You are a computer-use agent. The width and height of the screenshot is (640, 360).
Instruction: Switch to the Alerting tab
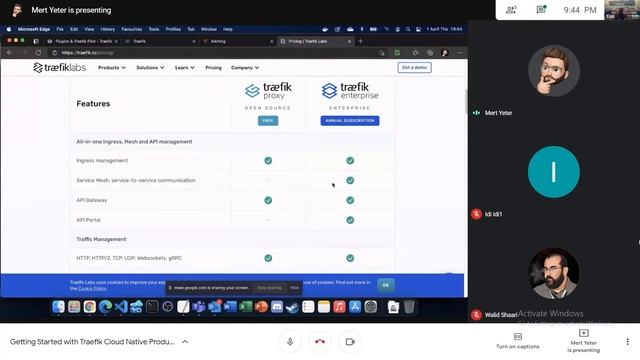237,41
